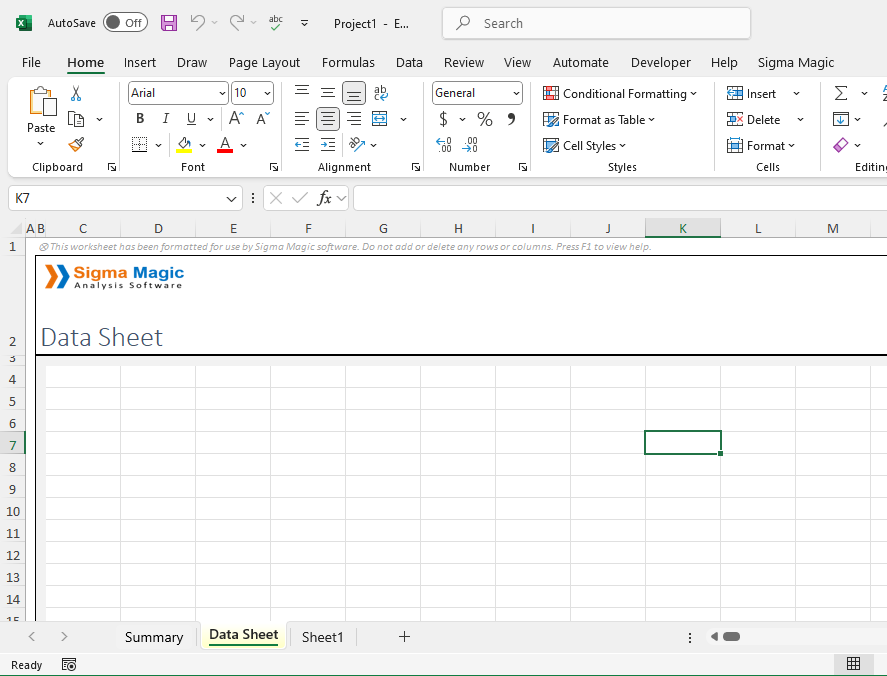Open the Arial font name dropdown
This screenshot has width=887, height=676.
tap(222, 93)
